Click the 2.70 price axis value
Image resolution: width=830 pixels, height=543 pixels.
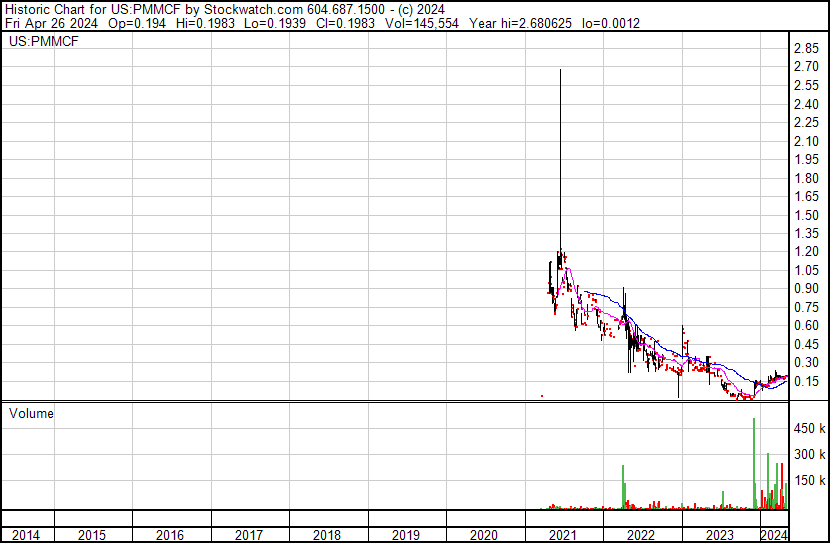(x=806, y=67)
